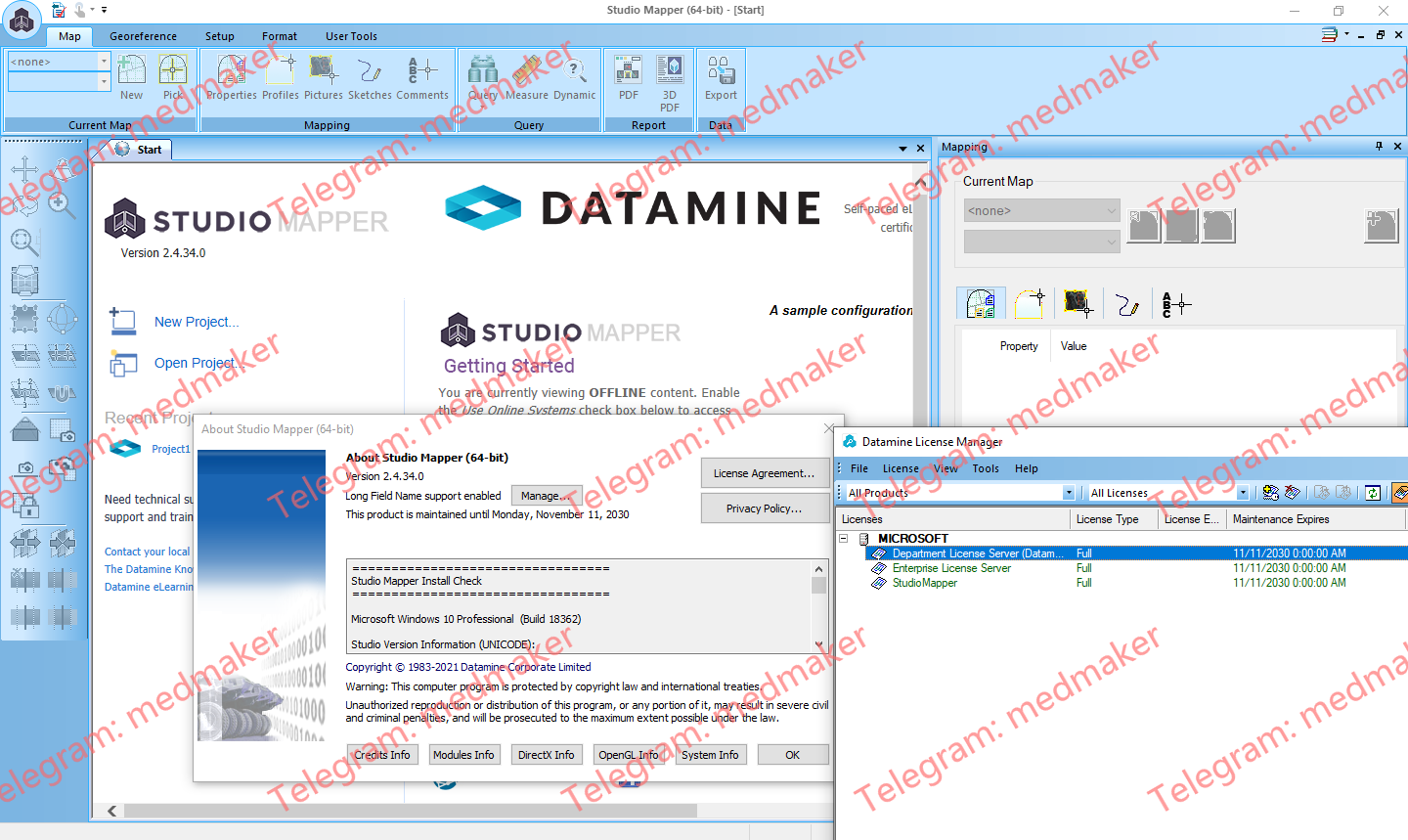Image resolution: width=1408 pixels, height=840 pixels.
Task: Click the Privacy Policy button
Action: [765, 508]
